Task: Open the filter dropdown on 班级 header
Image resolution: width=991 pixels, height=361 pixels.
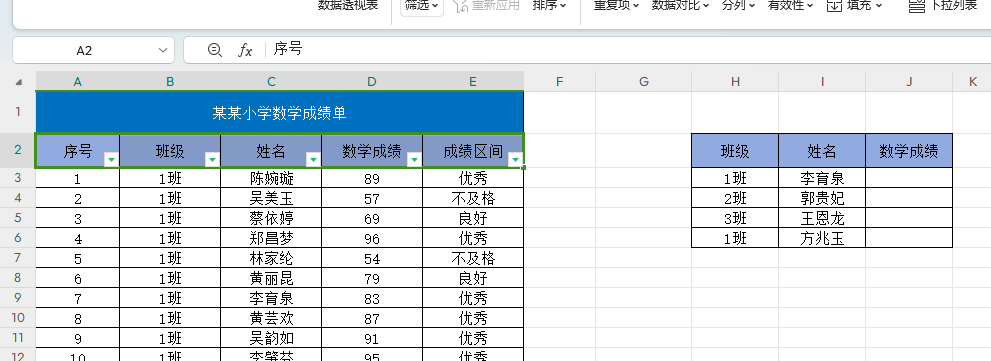Action: (212, 159)
